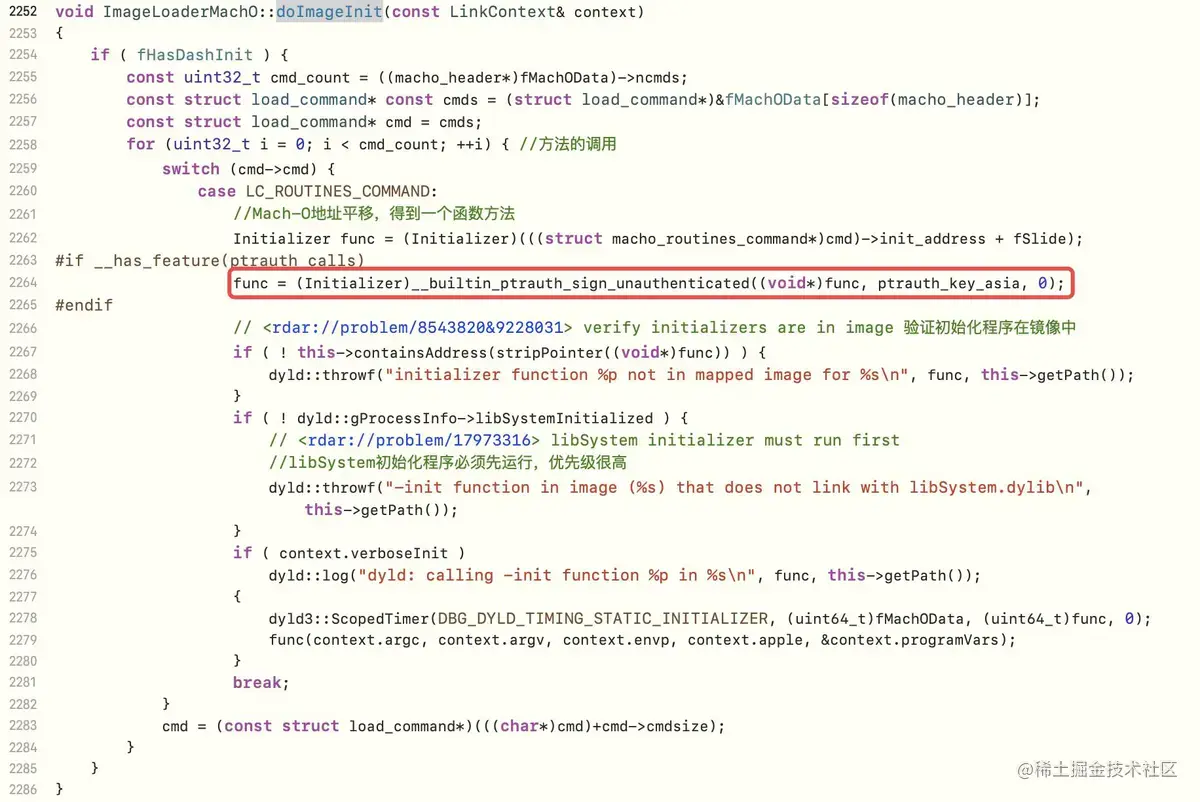Open rdar://problem/8543820&9228031 link
The width and height of the screenshot is (1200, 802).
[418, 328]
